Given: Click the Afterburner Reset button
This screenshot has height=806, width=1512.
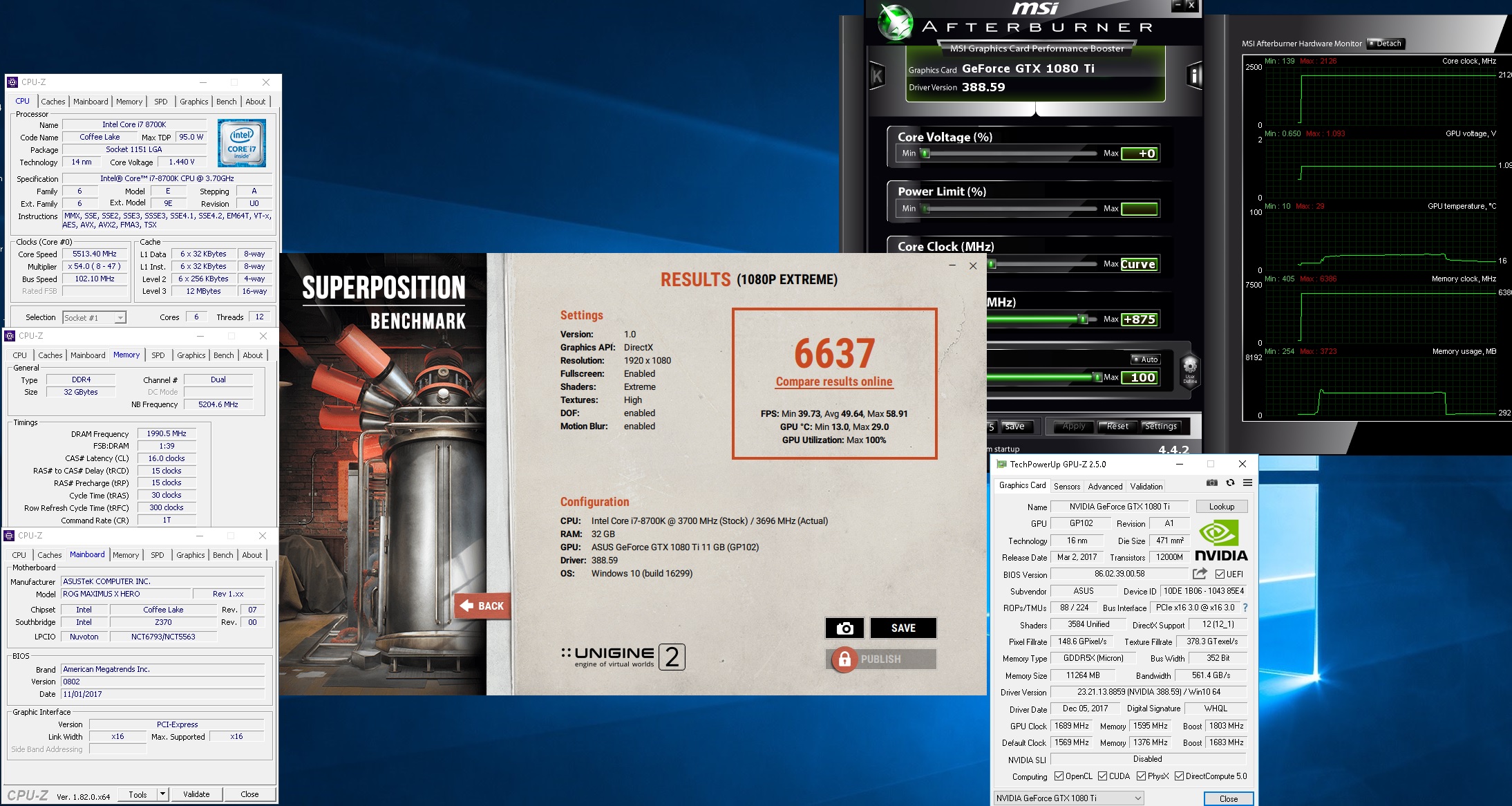Looking at the screenshot, I should tap(1117, 427).
